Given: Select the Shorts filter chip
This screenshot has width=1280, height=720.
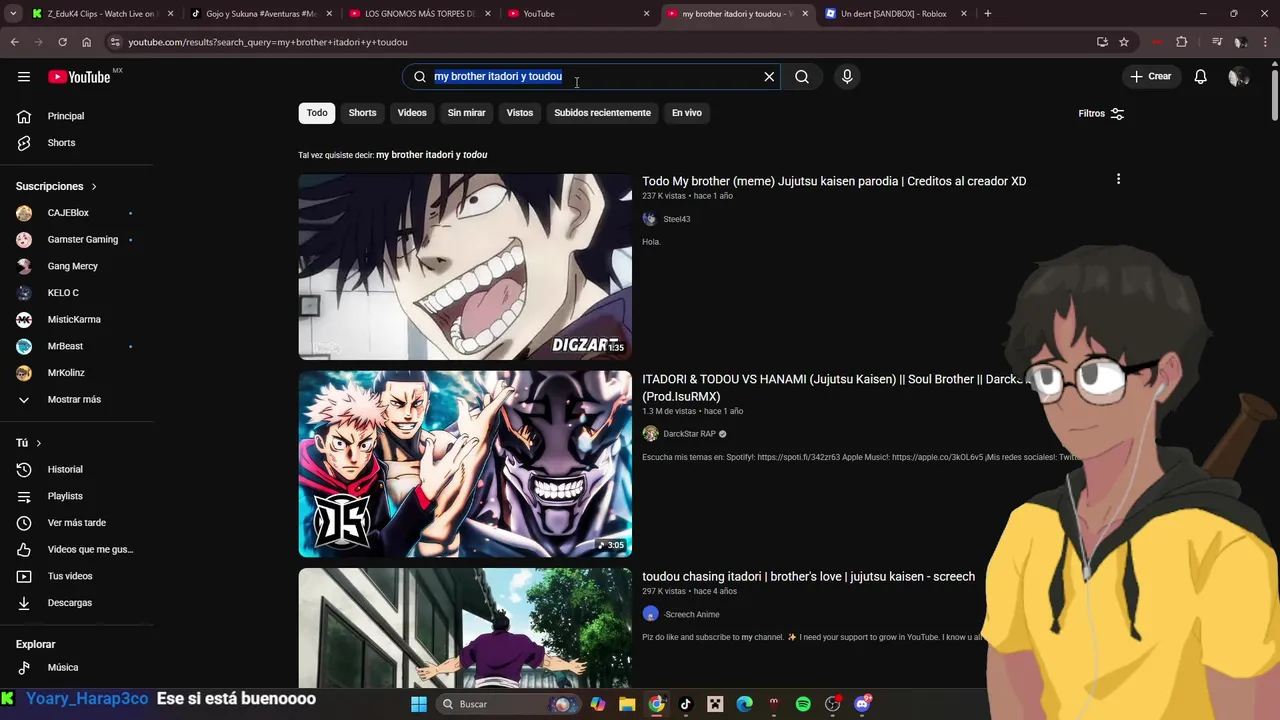Looking at the screenshot, I should point(362,113).
